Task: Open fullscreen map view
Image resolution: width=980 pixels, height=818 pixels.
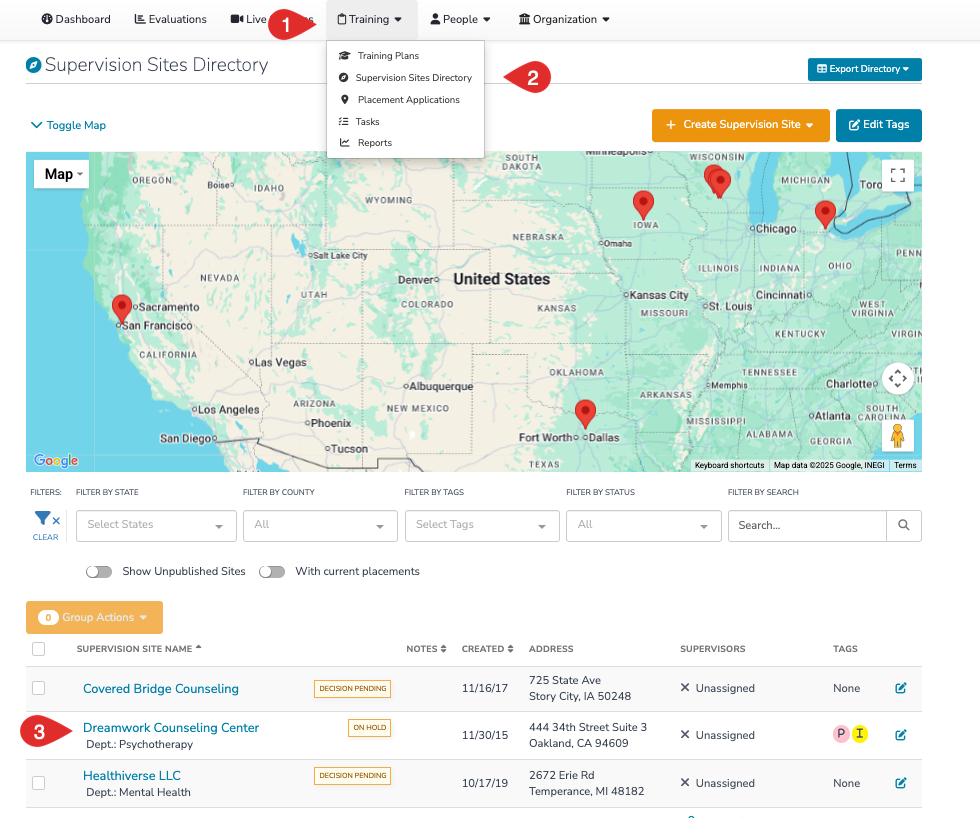Action: [898, 175]
